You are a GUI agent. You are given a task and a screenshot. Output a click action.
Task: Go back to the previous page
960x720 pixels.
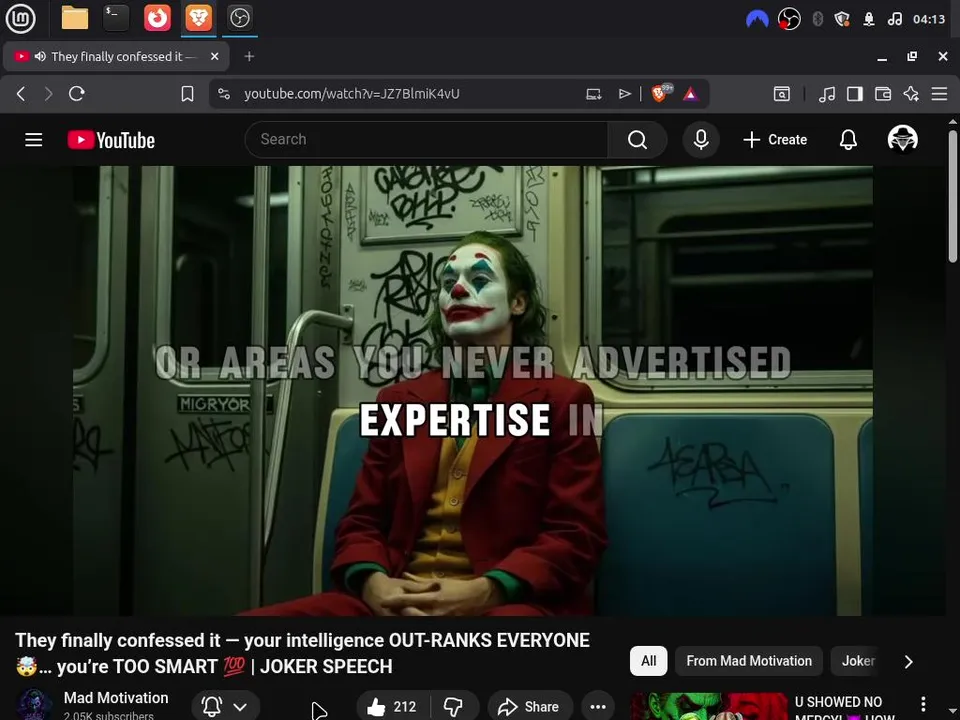[x=21, y=94]
